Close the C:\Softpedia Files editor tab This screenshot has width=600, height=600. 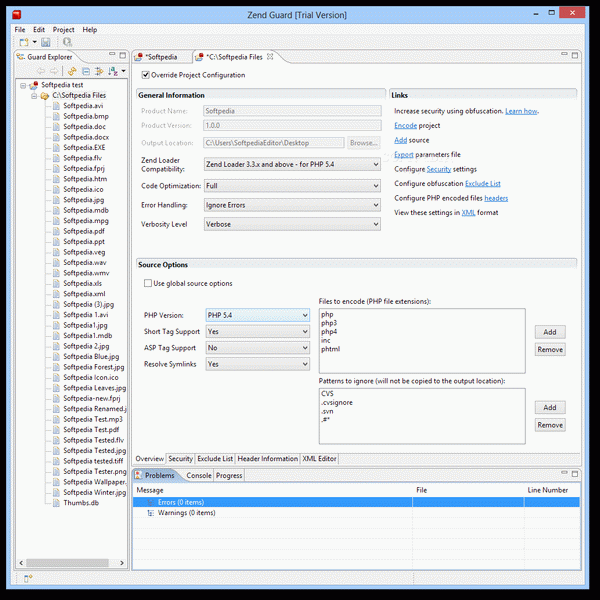pos(284,58)
